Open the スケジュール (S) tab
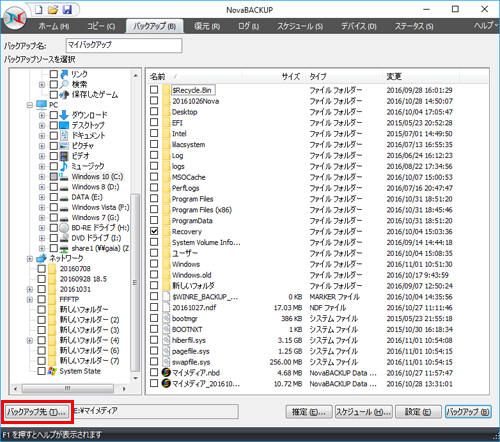This screenshot has width=500, height=442. (300, 26)
